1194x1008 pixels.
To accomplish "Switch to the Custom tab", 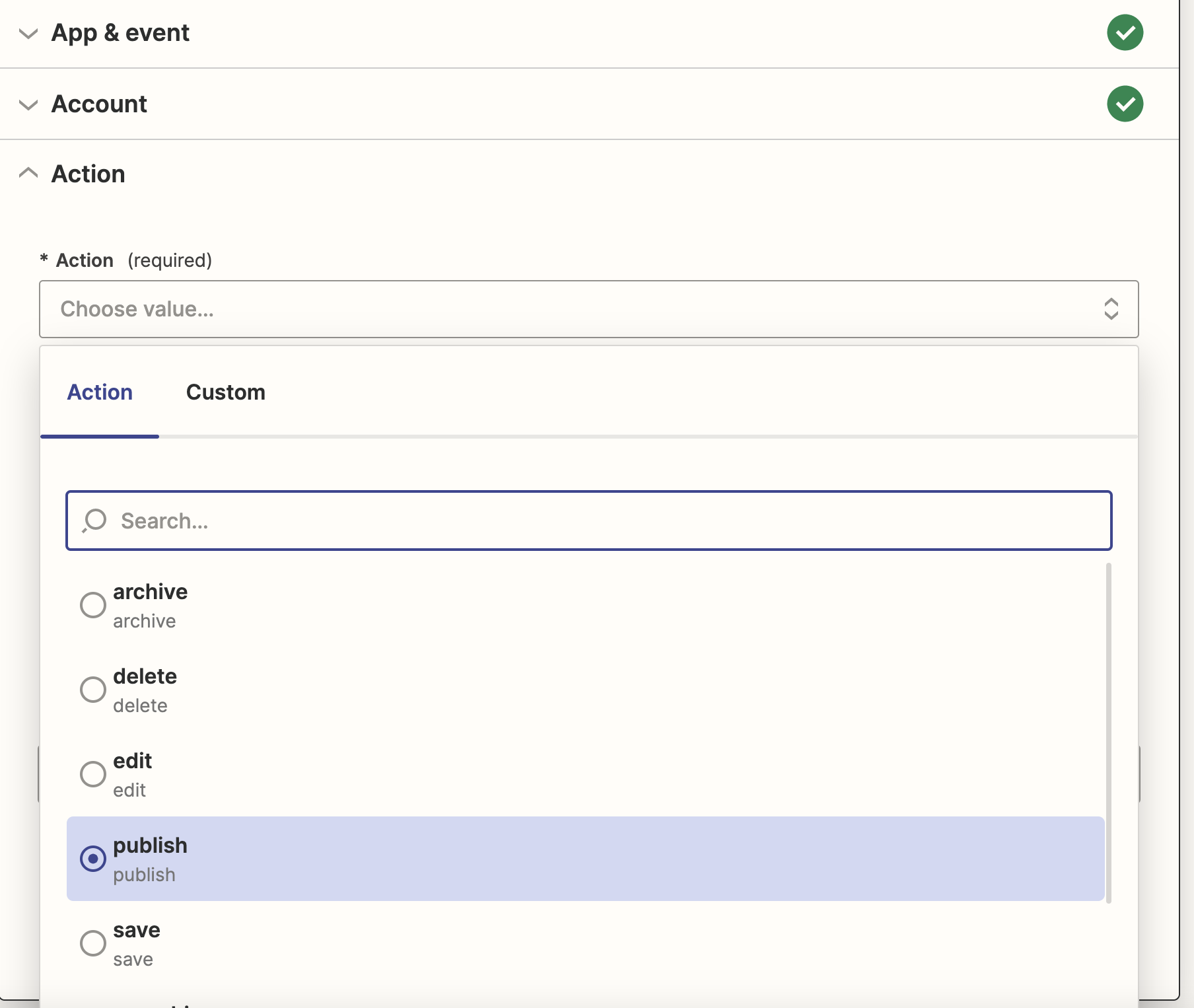I will coord(225,392).
